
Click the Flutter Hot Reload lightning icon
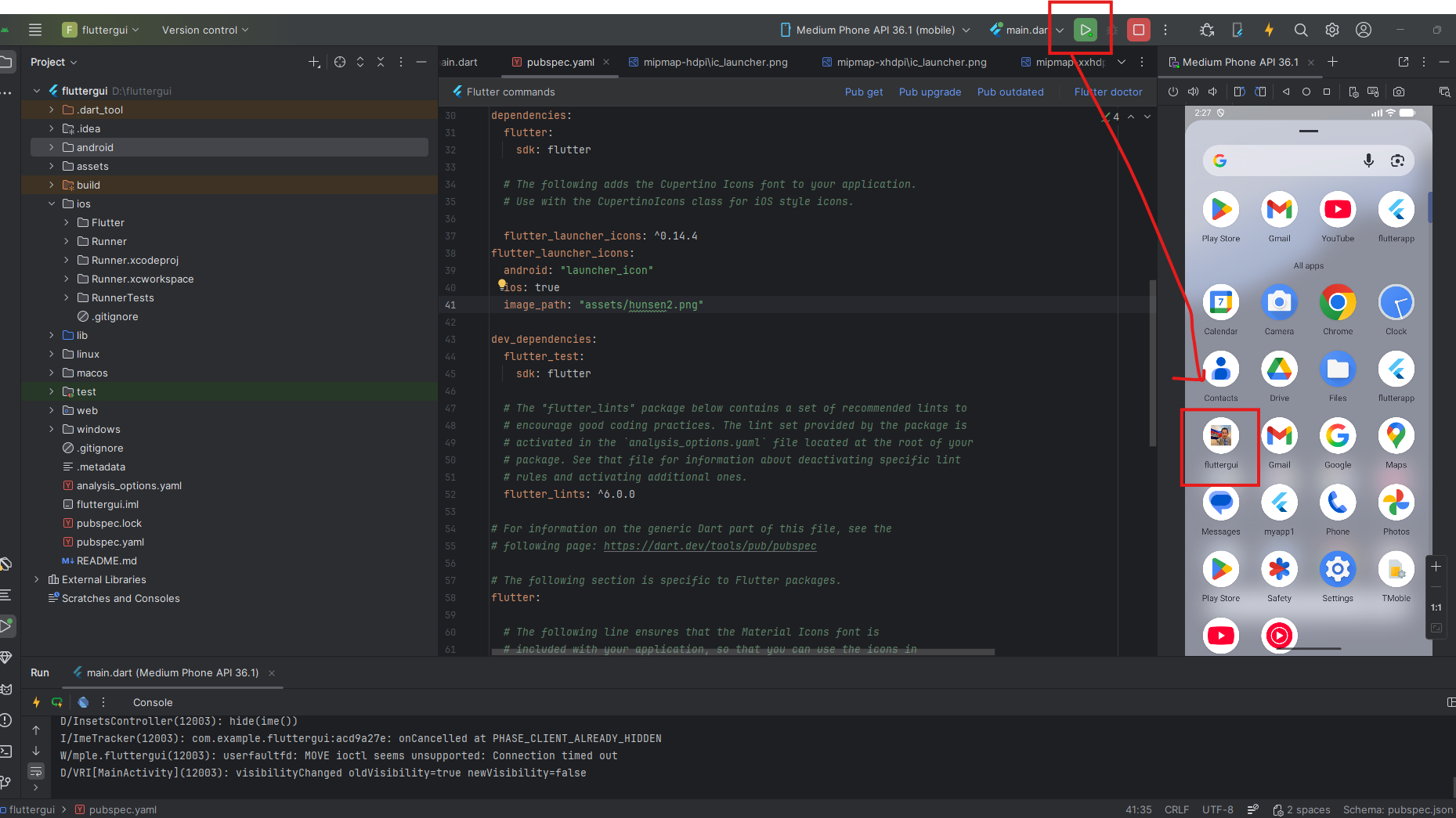tap(1269, 30)
